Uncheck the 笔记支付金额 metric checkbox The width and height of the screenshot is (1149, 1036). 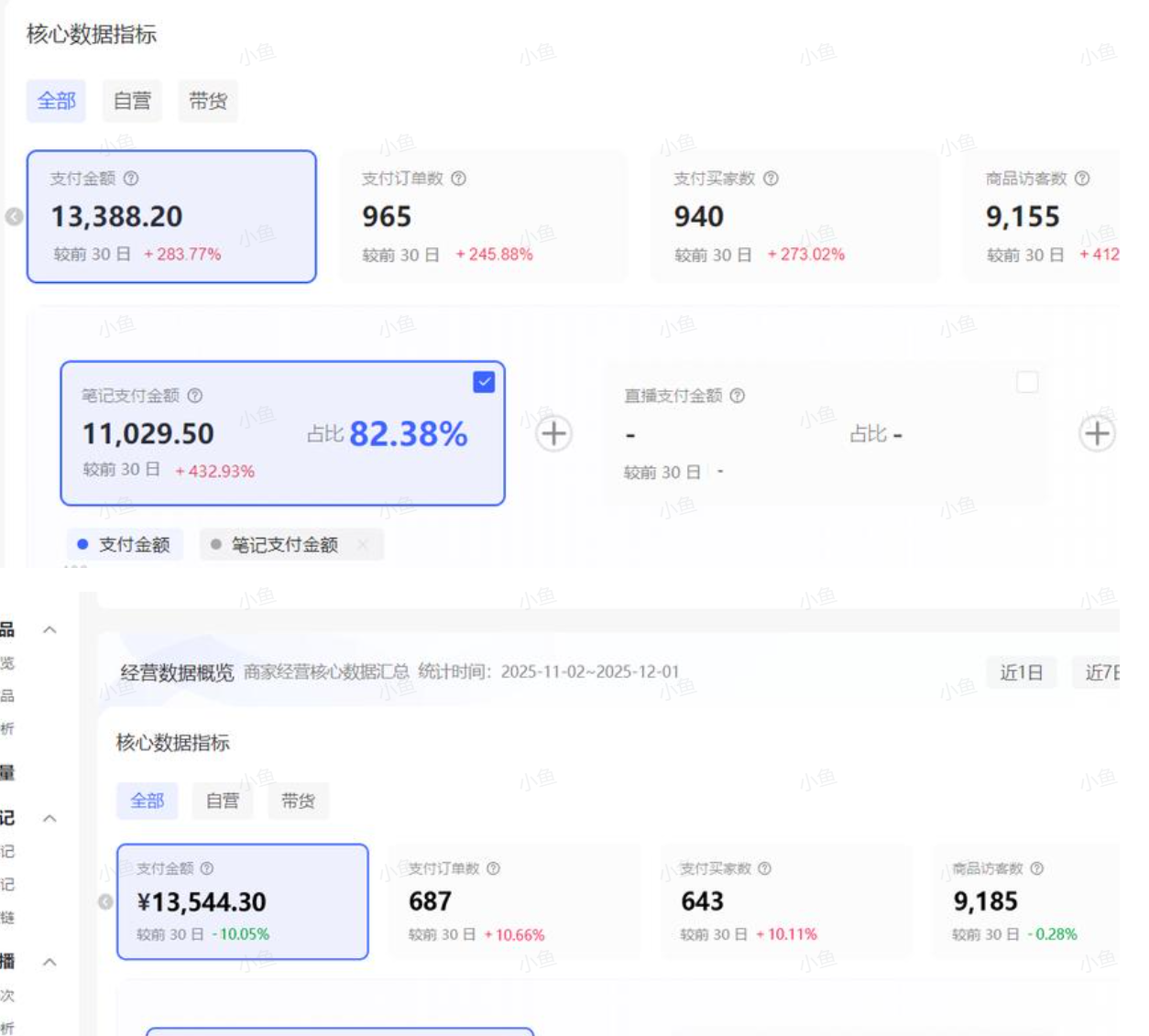point(483,382)
